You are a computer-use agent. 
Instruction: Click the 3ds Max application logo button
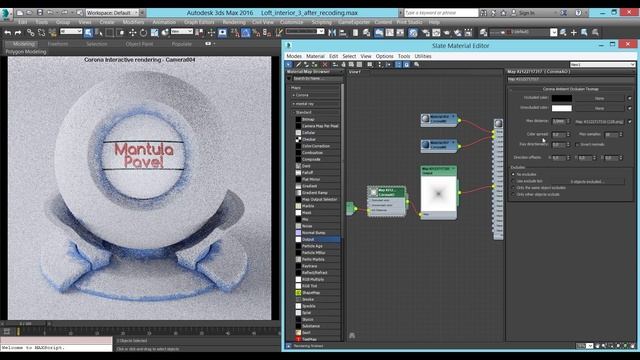click(6, 14)
